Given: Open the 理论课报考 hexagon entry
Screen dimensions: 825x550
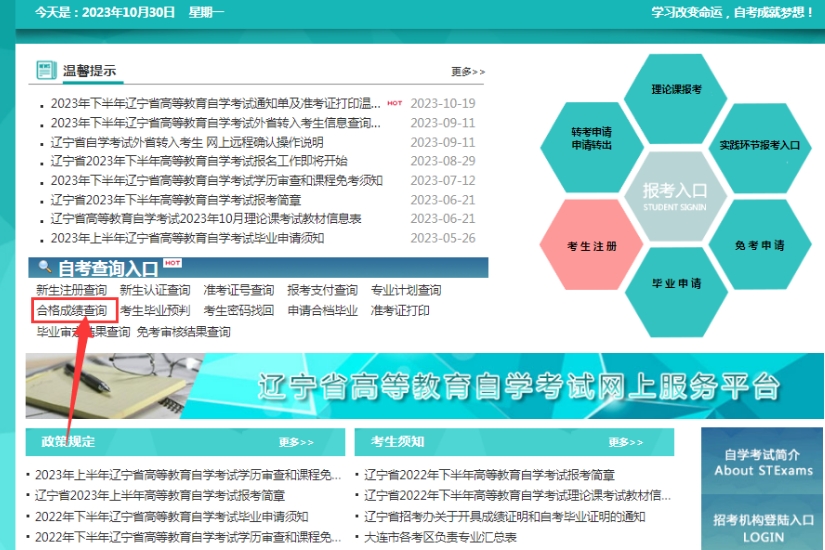Looking at the screenshot, I should 676,96.
